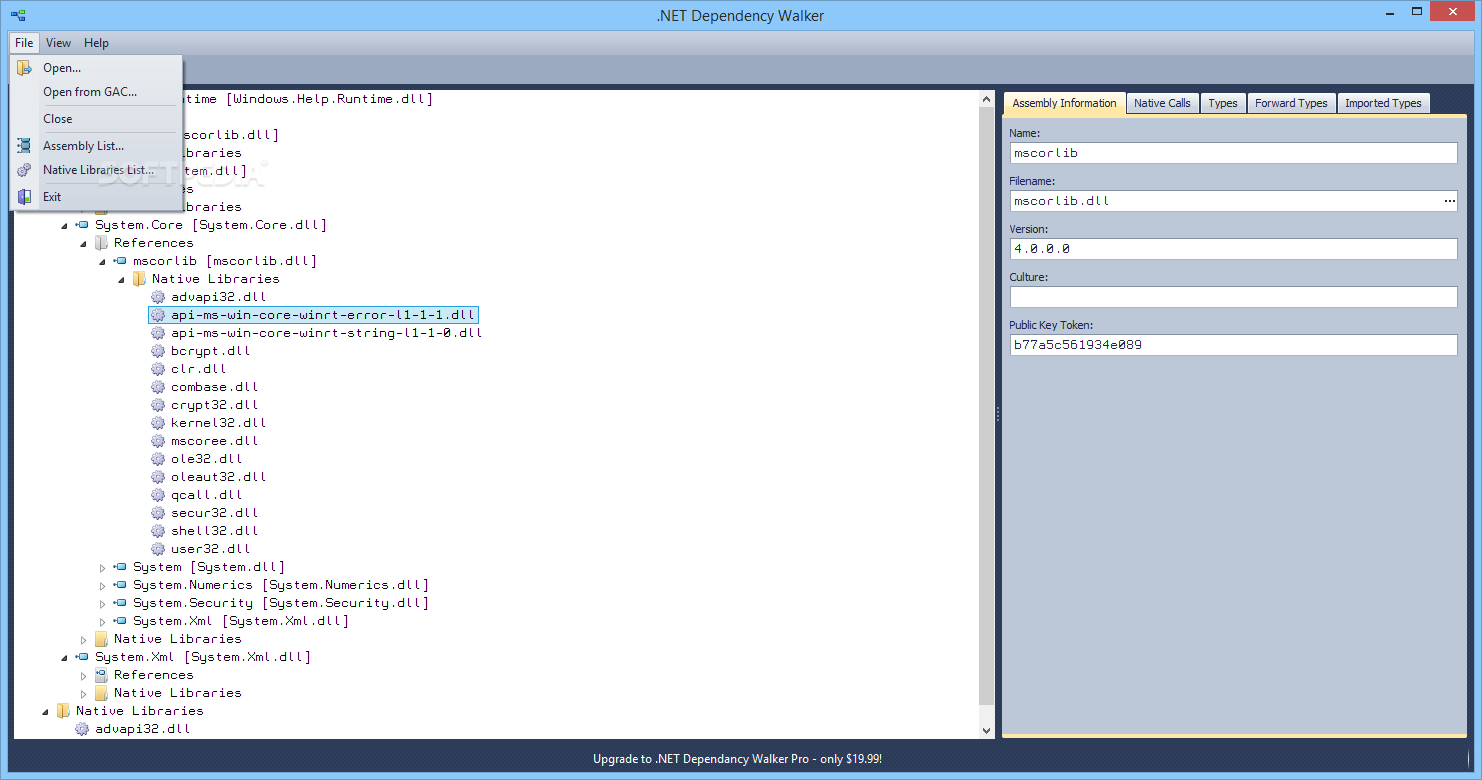Click gear icon next to secur32.dll
Viewport: 1482px width, 780px height.
tap(157, 513)
